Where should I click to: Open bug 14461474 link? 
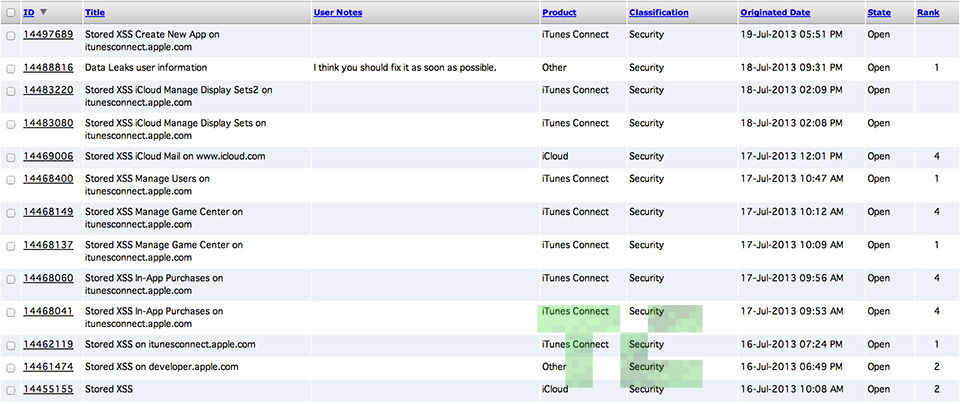48,367
